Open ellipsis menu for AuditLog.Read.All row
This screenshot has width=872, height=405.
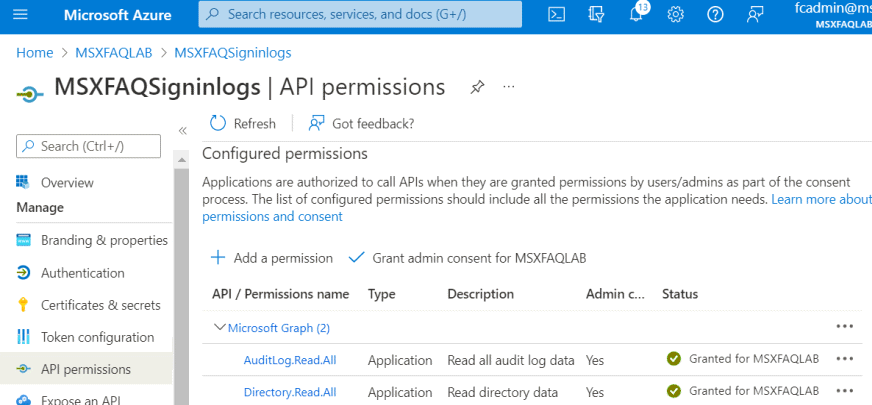[x=845, y=359]
